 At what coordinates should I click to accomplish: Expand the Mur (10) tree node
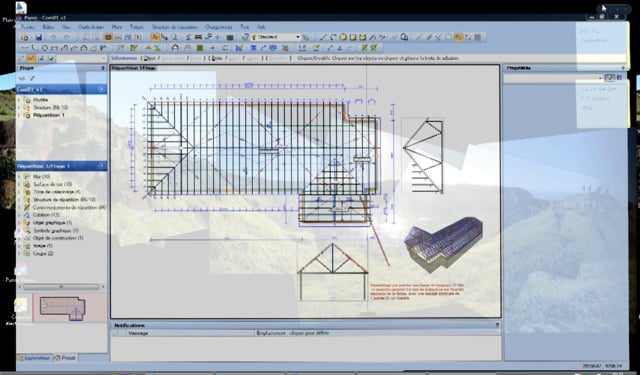point(19,177)
